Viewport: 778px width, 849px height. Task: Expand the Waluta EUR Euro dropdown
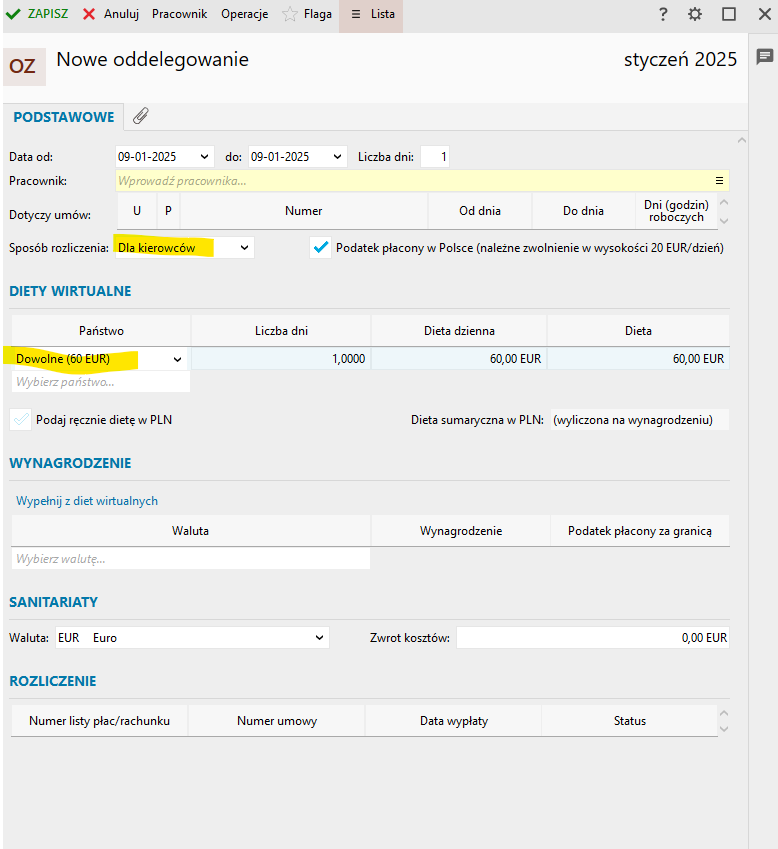tap(319, 637)
